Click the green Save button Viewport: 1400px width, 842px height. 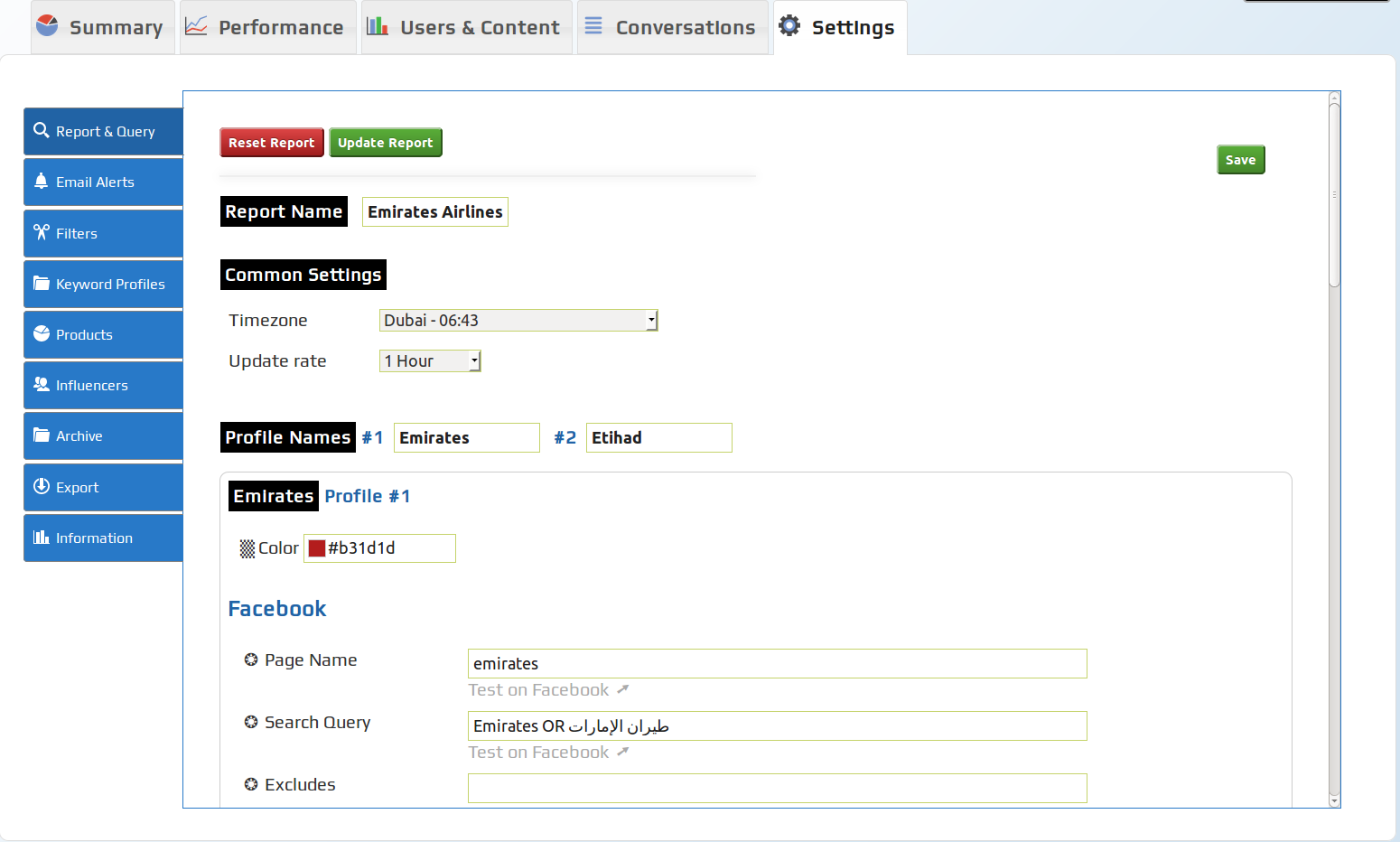1240,159
